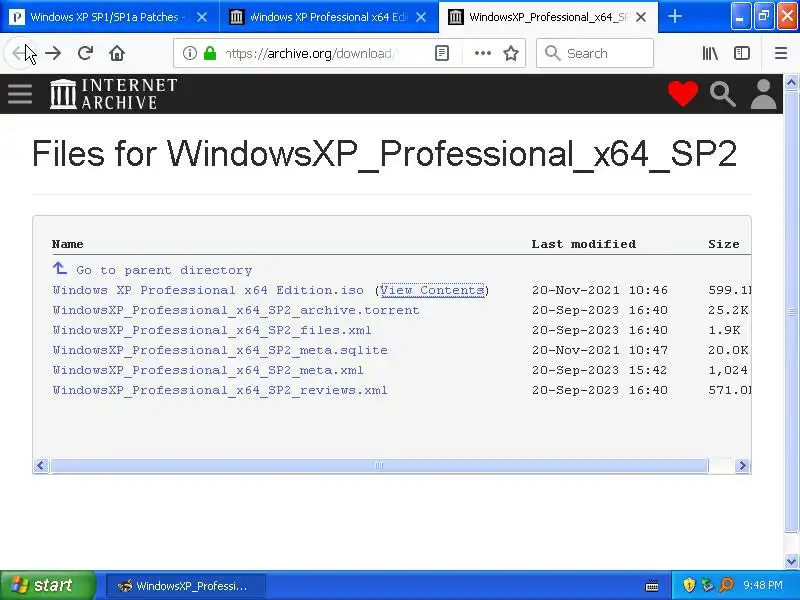Click the file listing horizontal scrollbar thumb
The image size is (800, 600).
pyautogui.click(x=379, y=465)
